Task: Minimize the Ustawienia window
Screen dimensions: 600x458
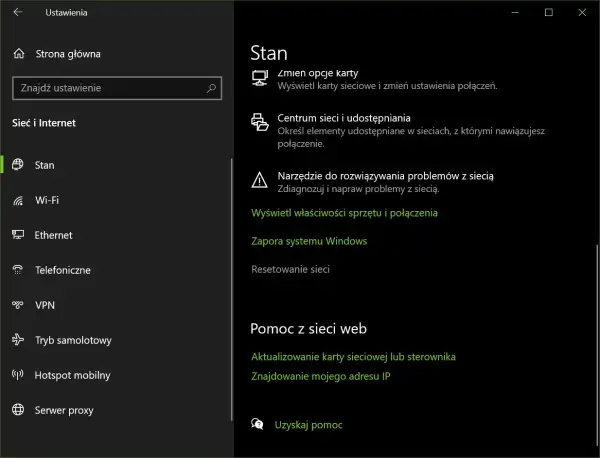Action: [x=515, y=12]
